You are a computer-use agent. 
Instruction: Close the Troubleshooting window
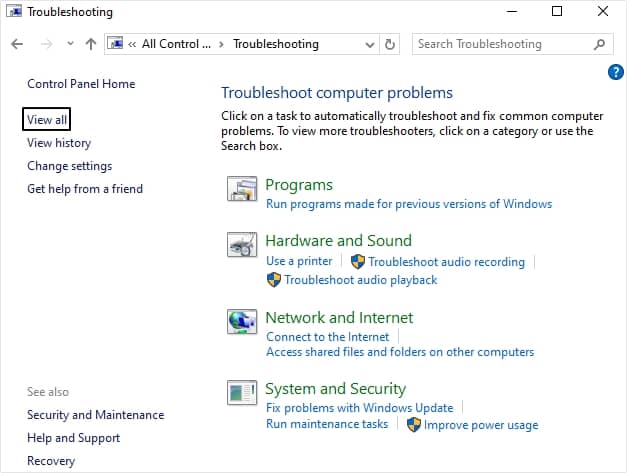click(x=603, y=11)
